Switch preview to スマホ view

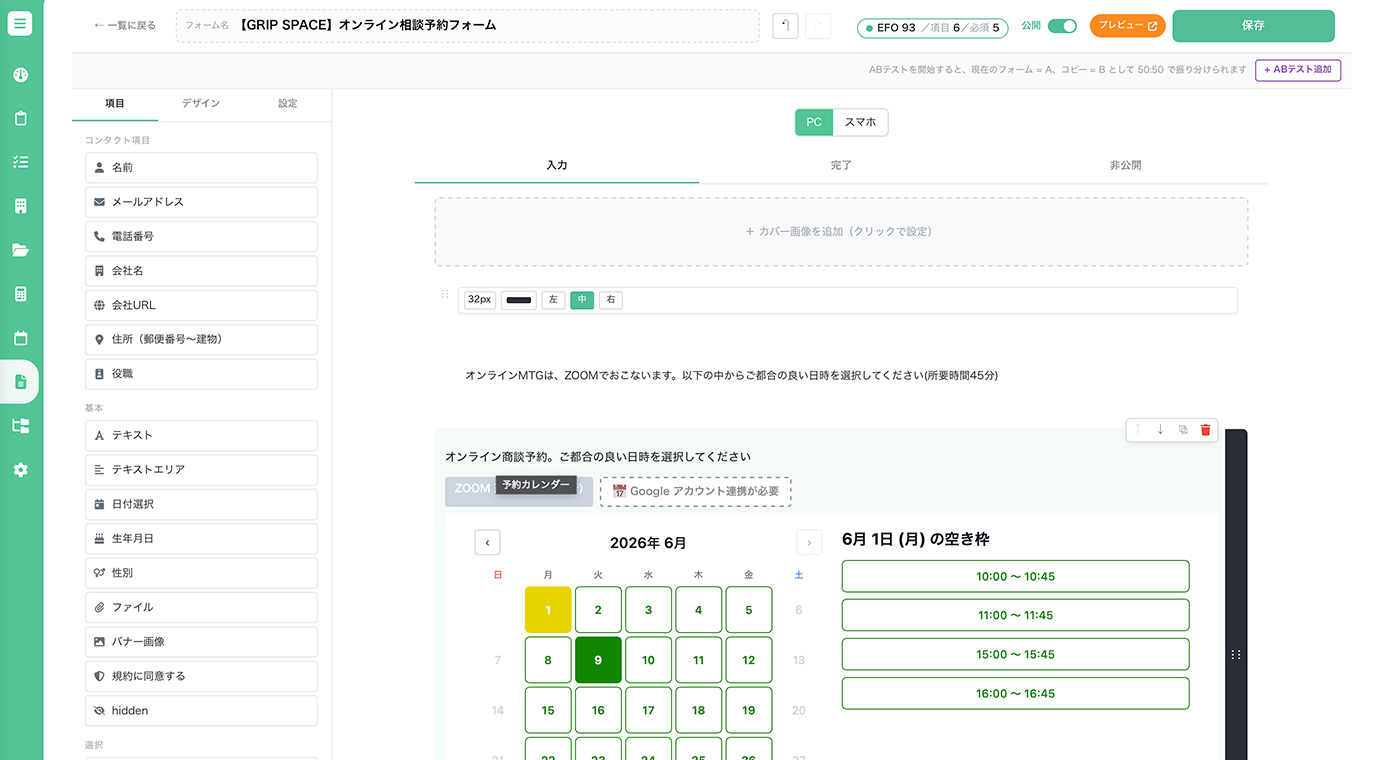tap(860, 122)
